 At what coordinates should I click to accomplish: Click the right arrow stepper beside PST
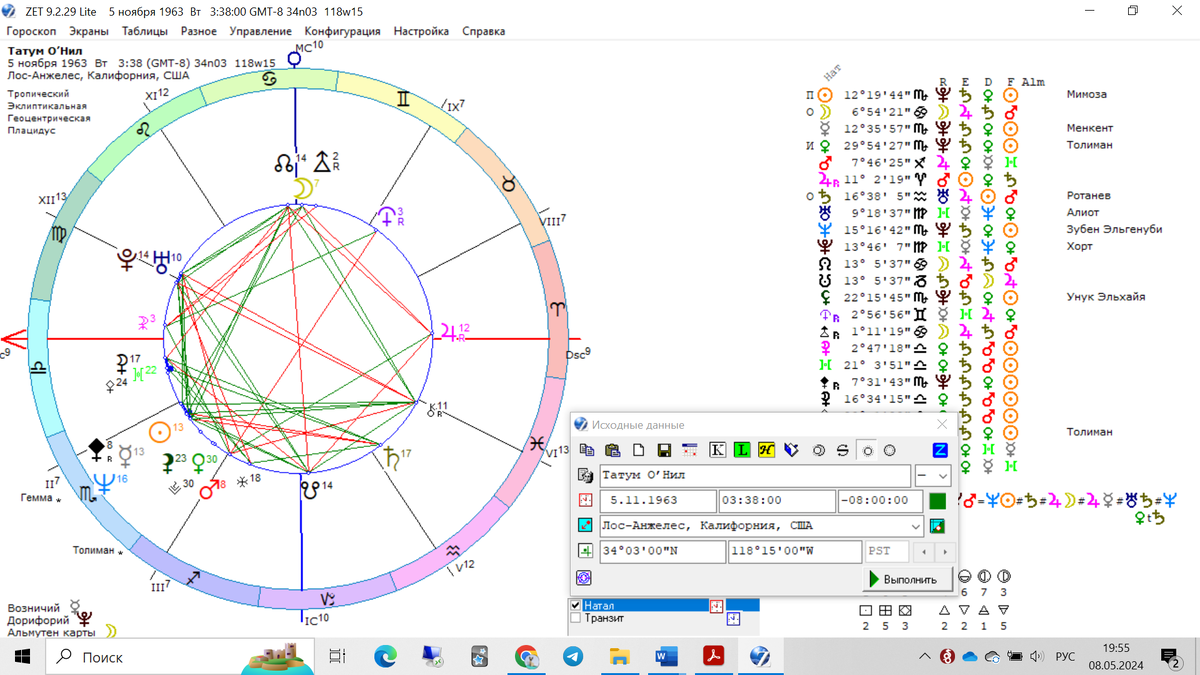tap(944, 551)
